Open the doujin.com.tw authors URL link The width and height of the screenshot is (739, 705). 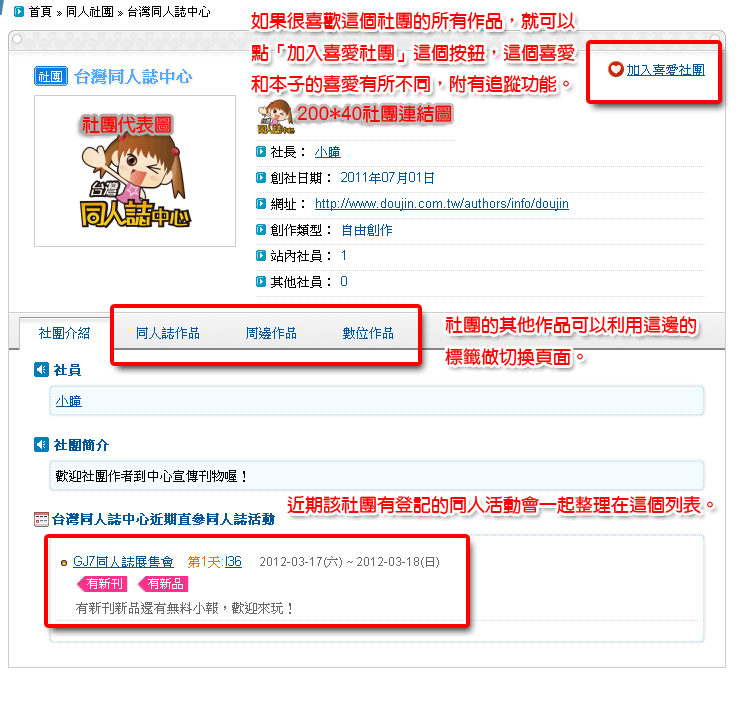[x=442, y=204]
